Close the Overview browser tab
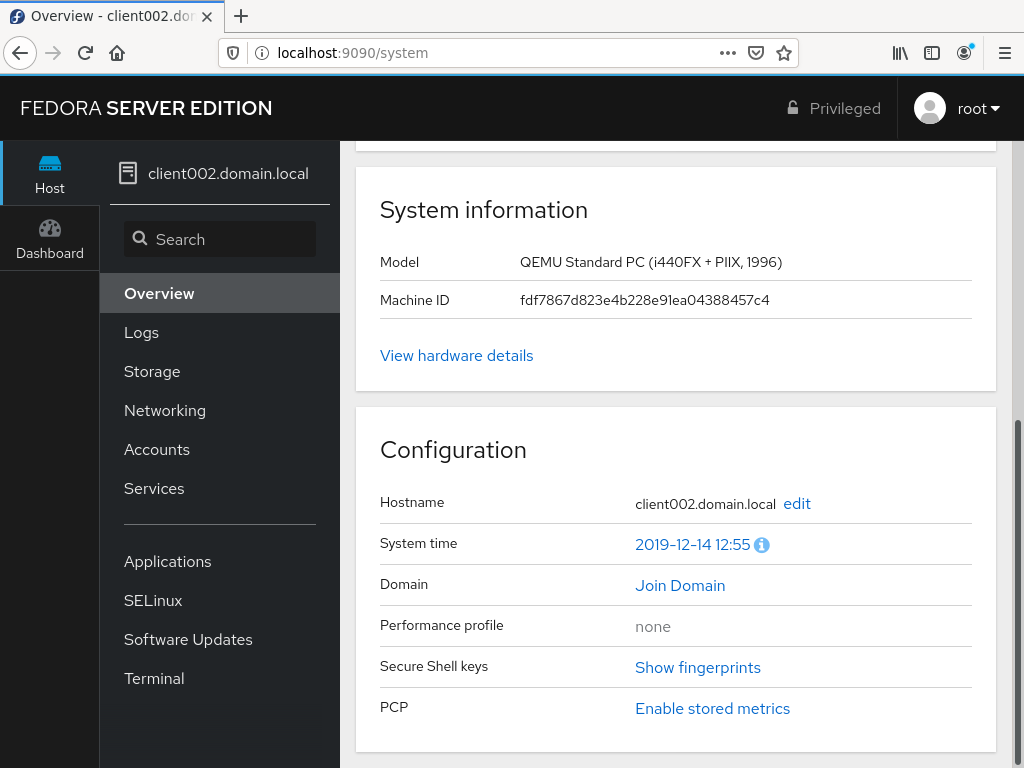The height and width of the screenshot is (768, 1024). pos(207,17)
